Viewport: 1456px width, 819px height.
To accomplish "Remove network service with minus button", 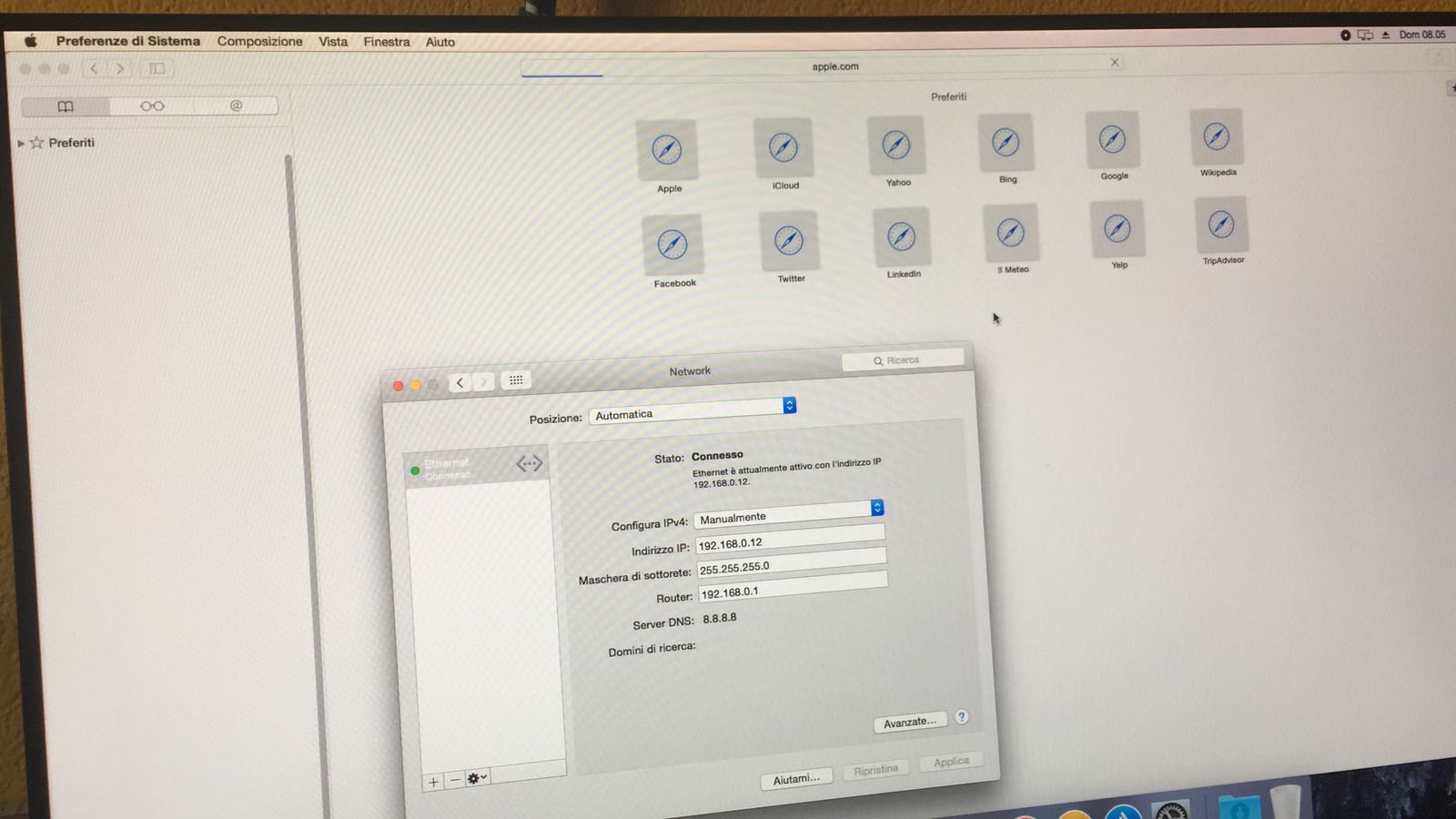I will (455, 780).
